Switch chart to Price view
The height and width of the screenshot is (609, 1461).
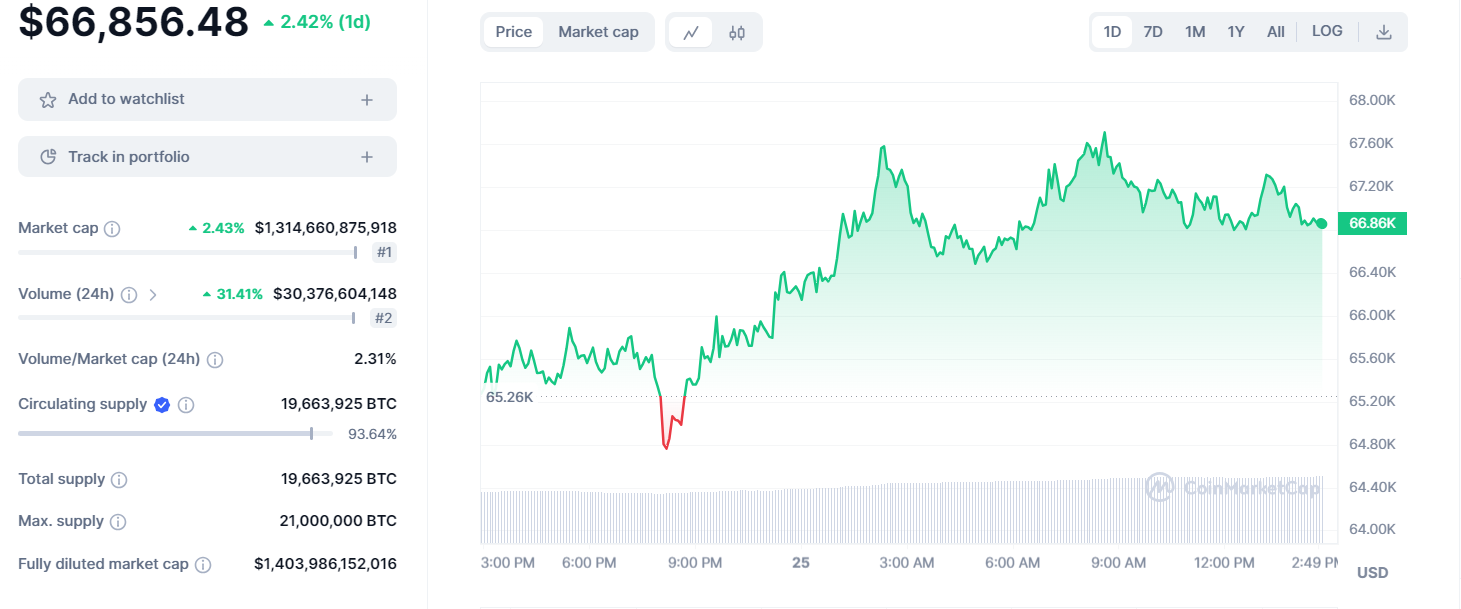[514, 32]
